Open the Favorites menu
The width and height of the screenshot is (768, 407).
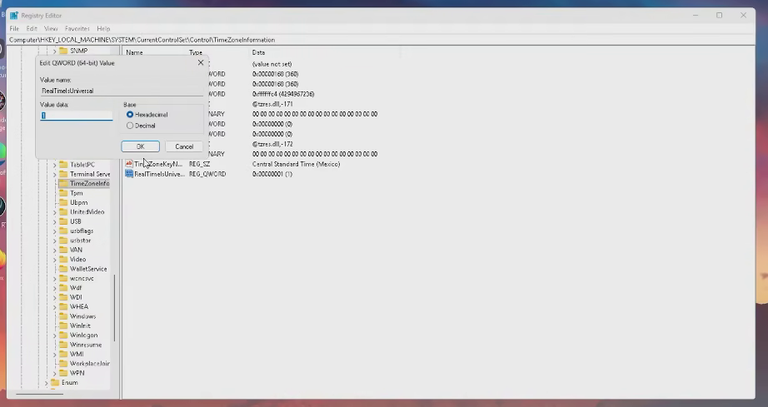pyautogui.click(x=77, y=29)
